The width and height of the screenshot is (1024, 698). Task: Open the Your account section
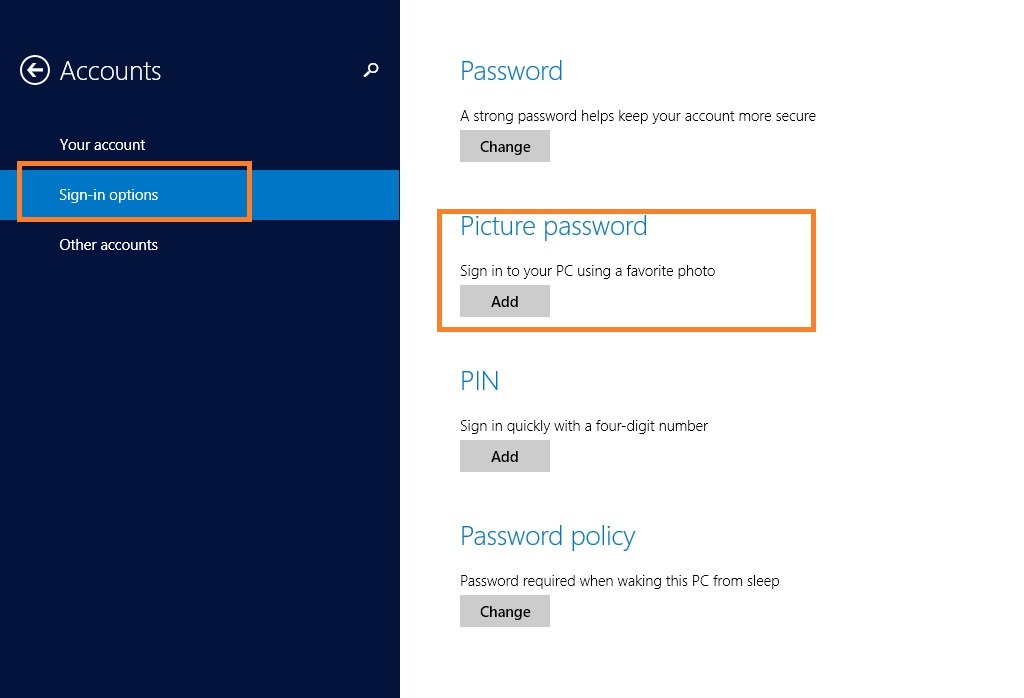[102, 145]
